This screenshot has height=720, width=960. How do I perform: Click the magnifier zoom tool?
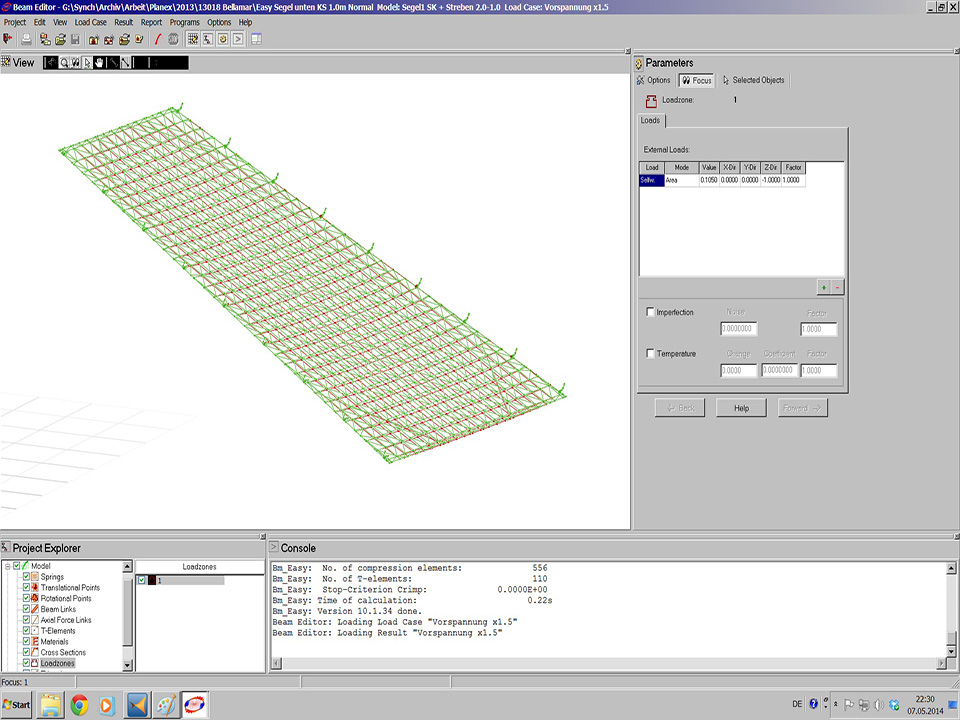click(64, 62)
